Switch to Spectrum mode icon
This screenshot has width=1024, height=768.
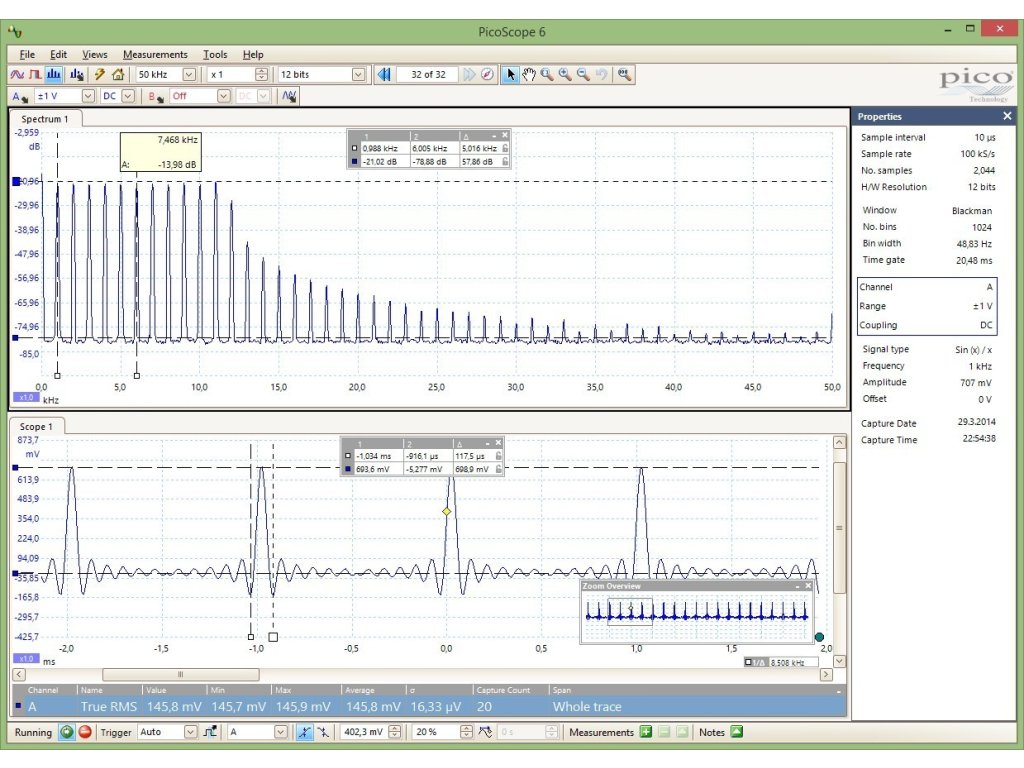tap(53, 74)
